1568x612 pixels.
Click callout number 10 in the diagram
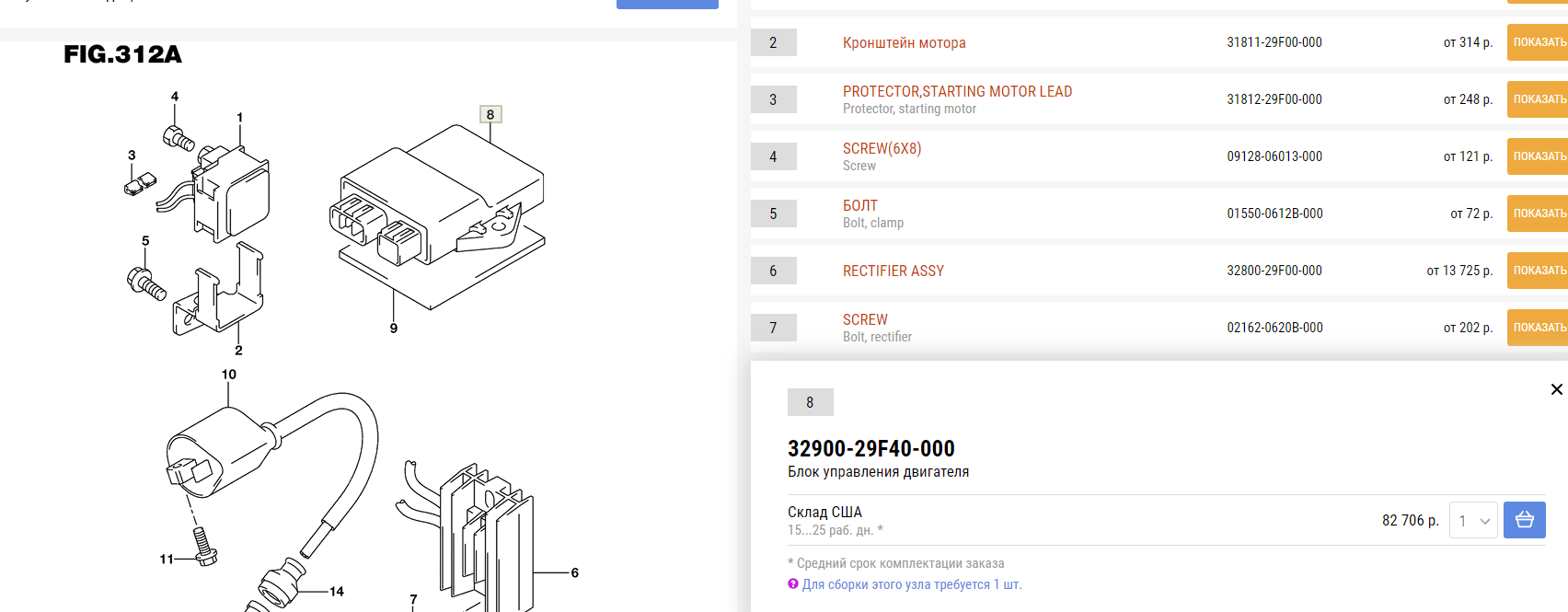(228, 375)
